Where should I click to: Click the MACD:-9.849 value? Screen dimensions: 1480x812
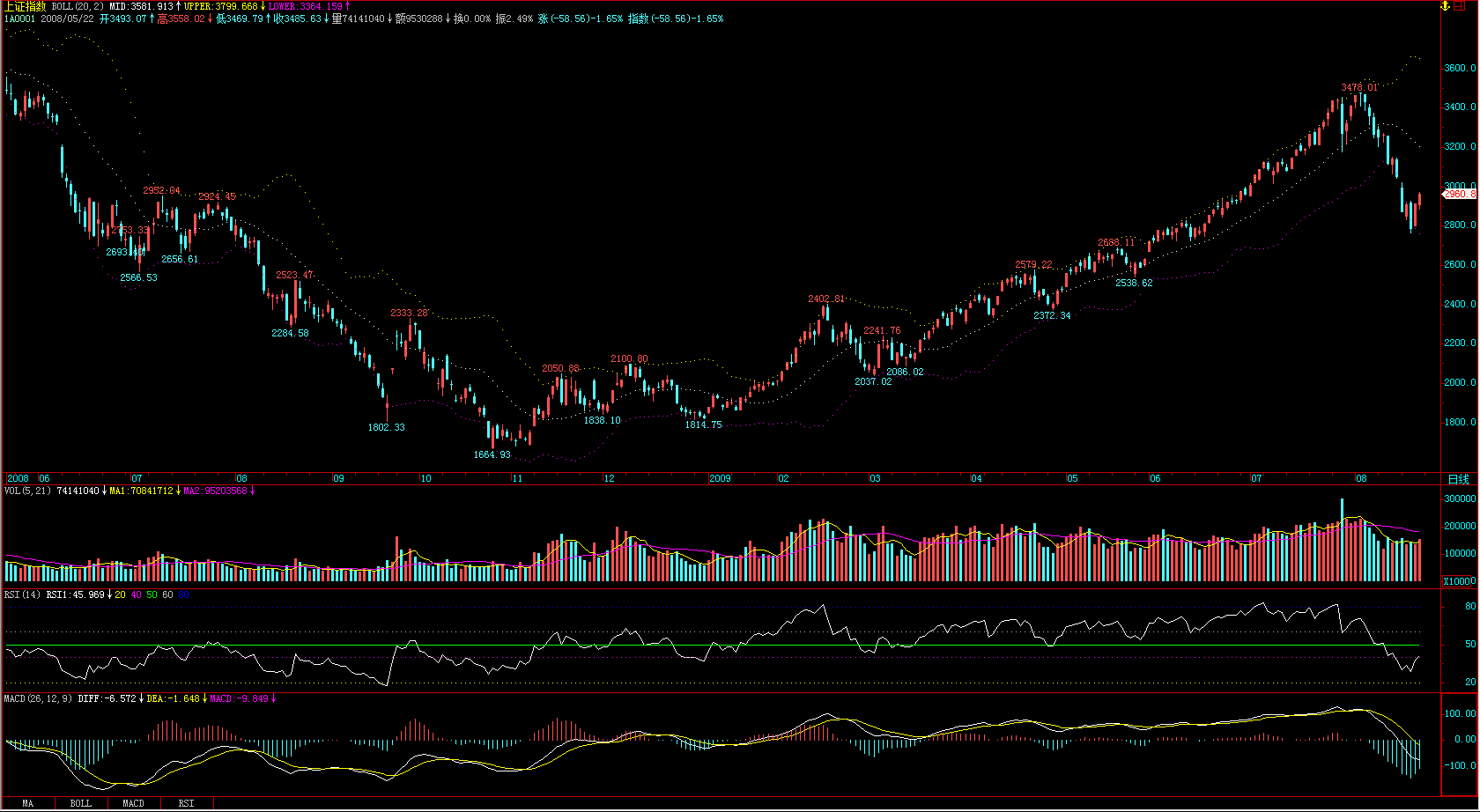[239, 698]
